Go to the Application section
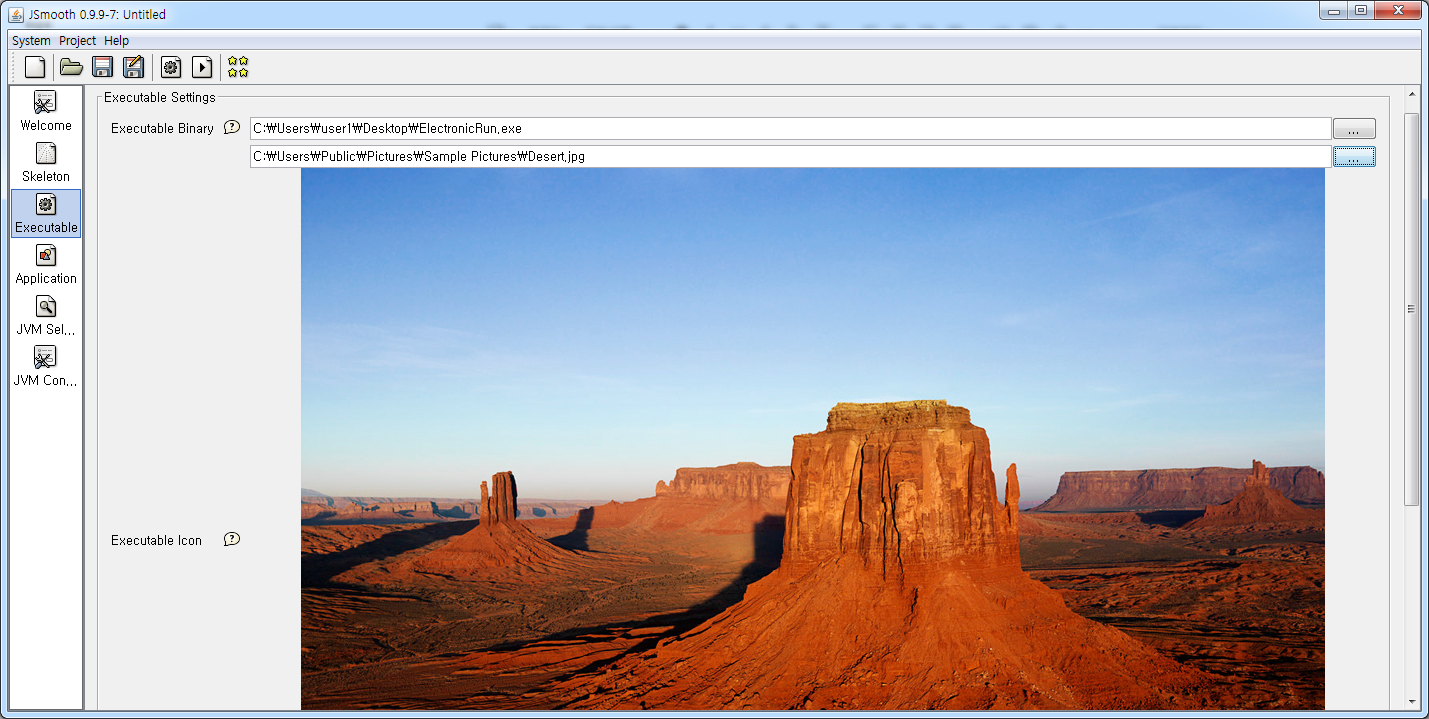This screenshot has height=719, width=1429. [x=46, y=265]
